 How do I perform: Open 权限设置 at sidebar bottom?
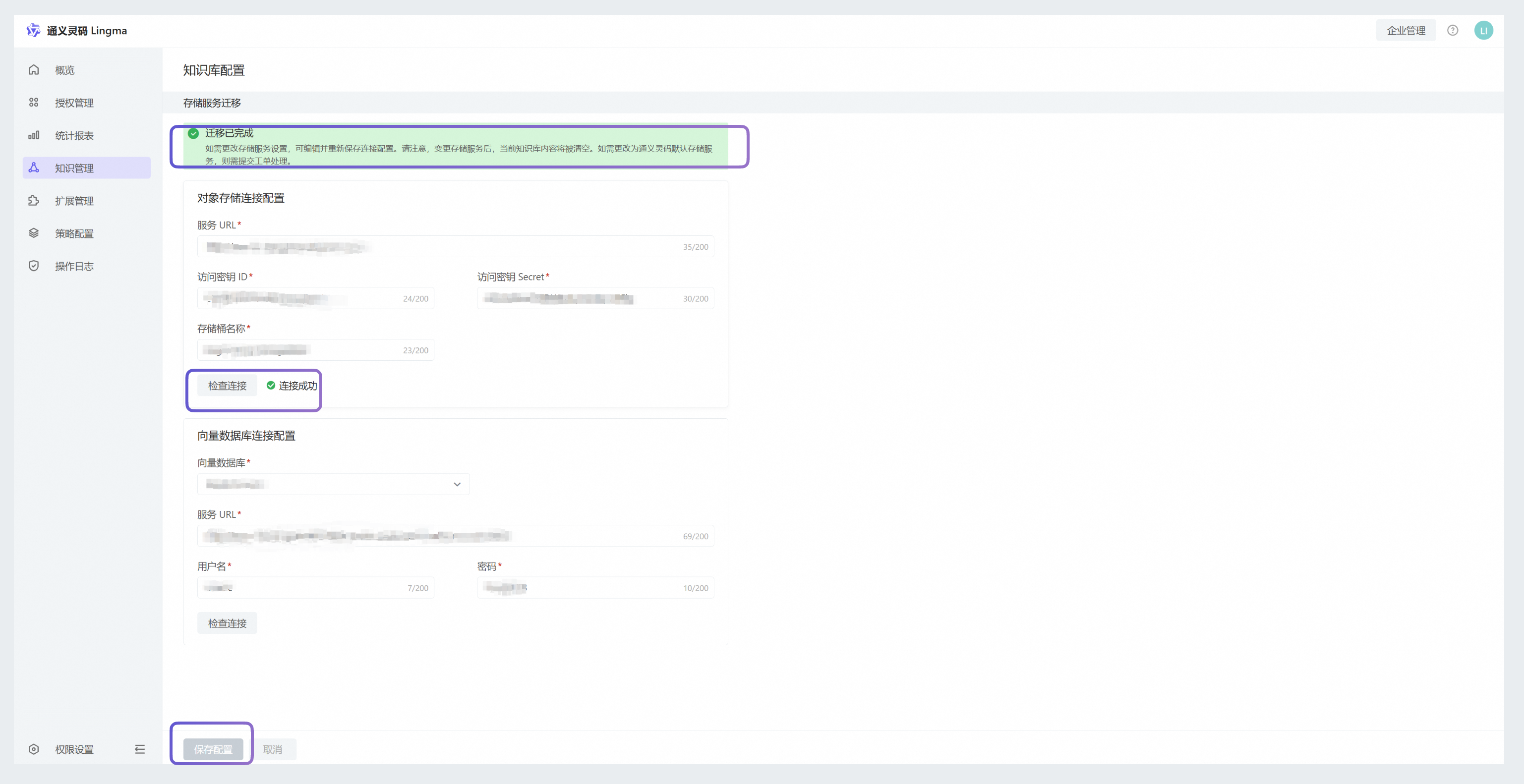[x=74, y=749]
